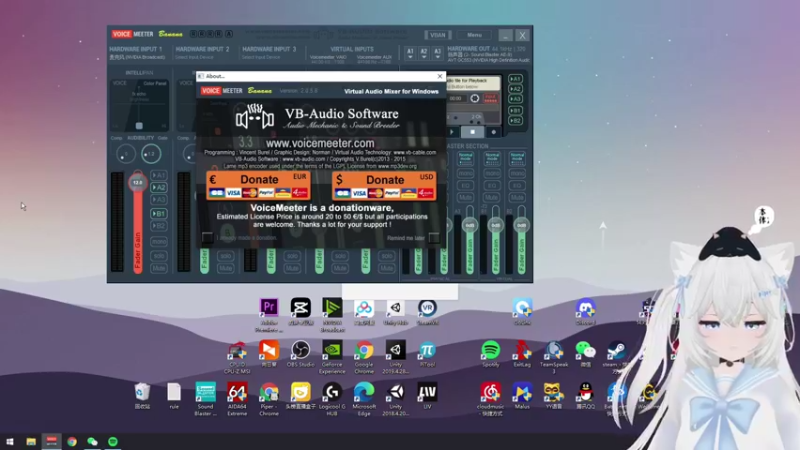800x450 pixels.
Task: Expand the A3 hardware out device dropdown
Action: [437, 53]
